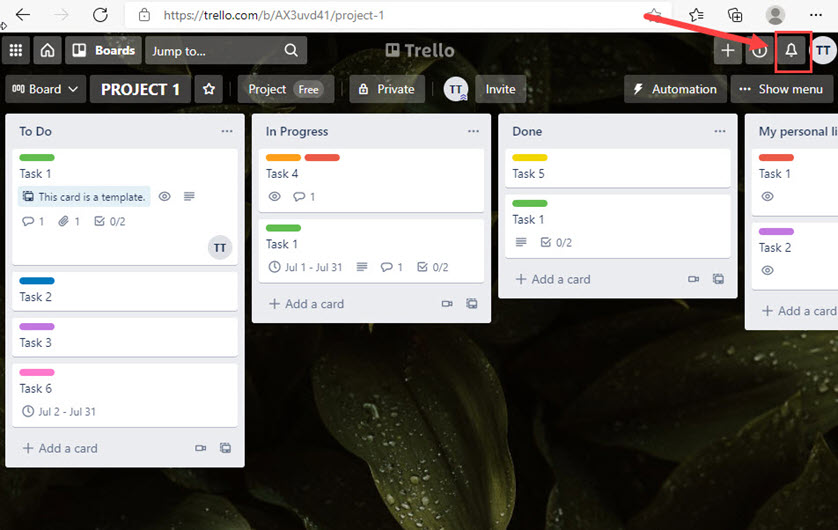Image resolution: width=838 pixels, height=530 pixels.
Task: Add a card to the In Progress list
Action: click(x=307, y=304)
